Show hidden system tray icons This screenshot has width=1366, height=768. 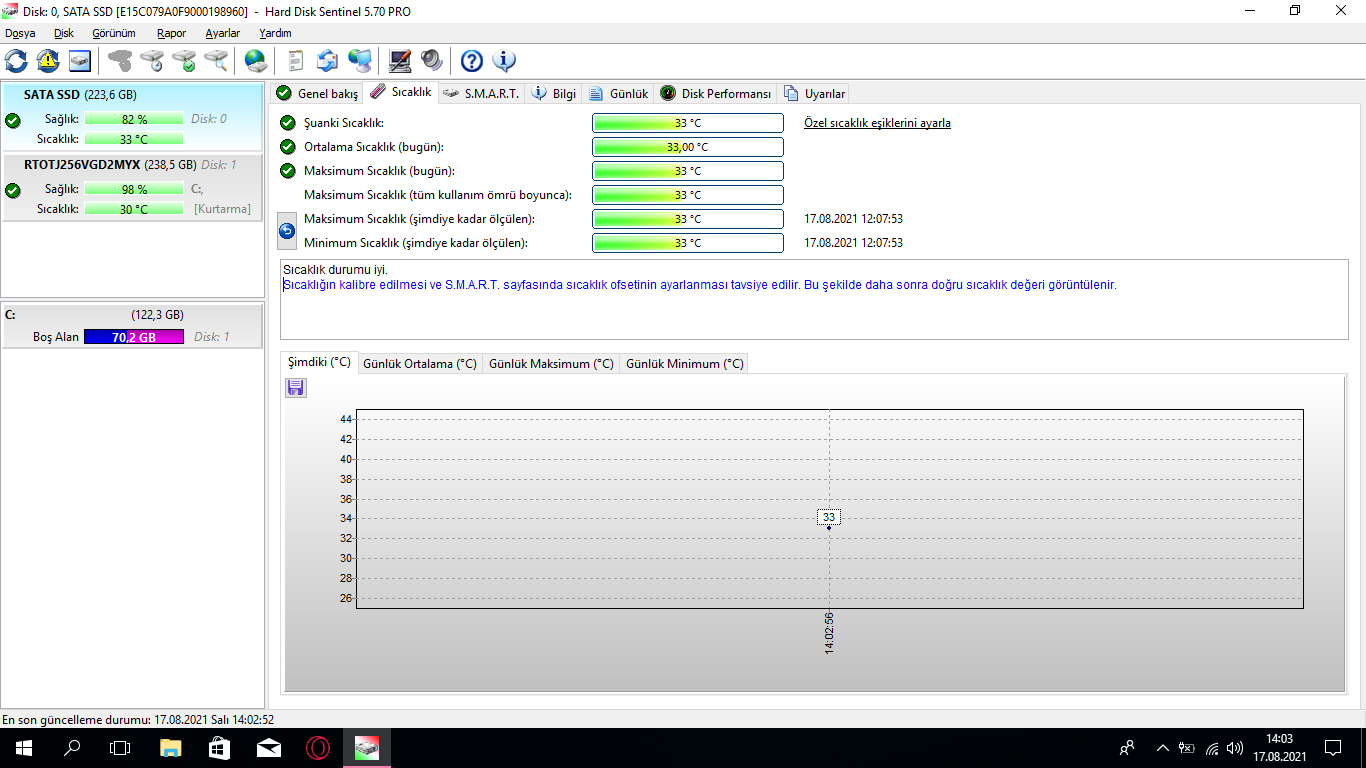point(1162,748)
